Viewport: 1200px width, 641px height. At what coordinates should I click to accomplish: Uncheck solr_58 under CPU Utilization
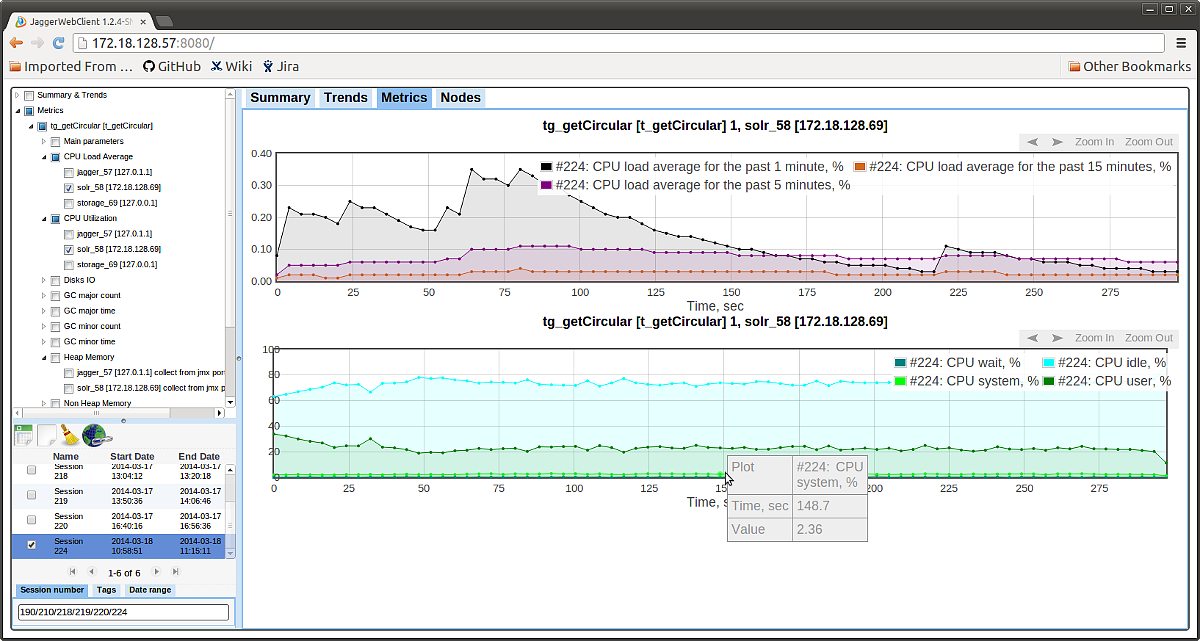[x=69, y=249]
